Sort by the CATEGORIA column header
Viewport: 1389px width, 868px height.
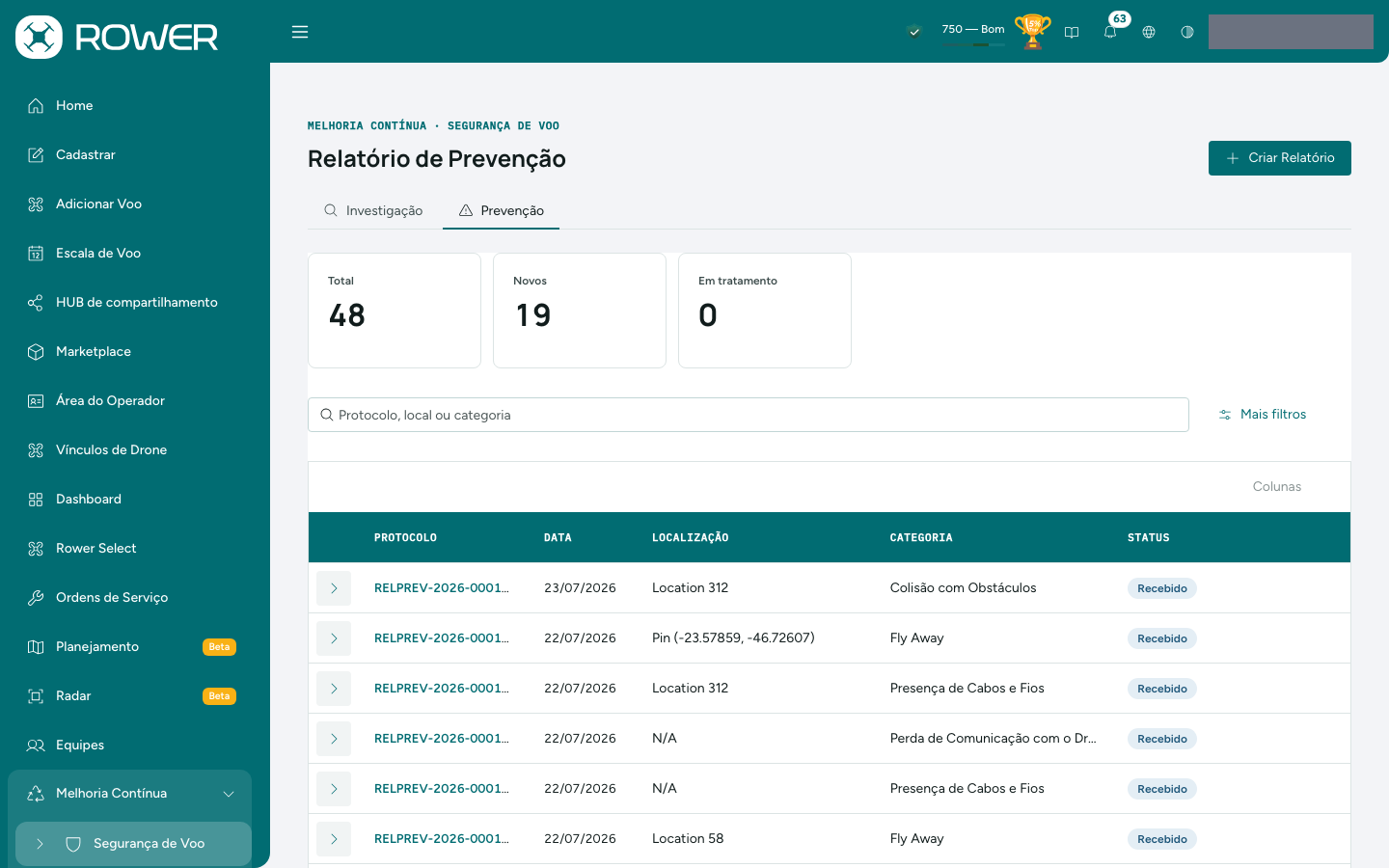(921, 538)
